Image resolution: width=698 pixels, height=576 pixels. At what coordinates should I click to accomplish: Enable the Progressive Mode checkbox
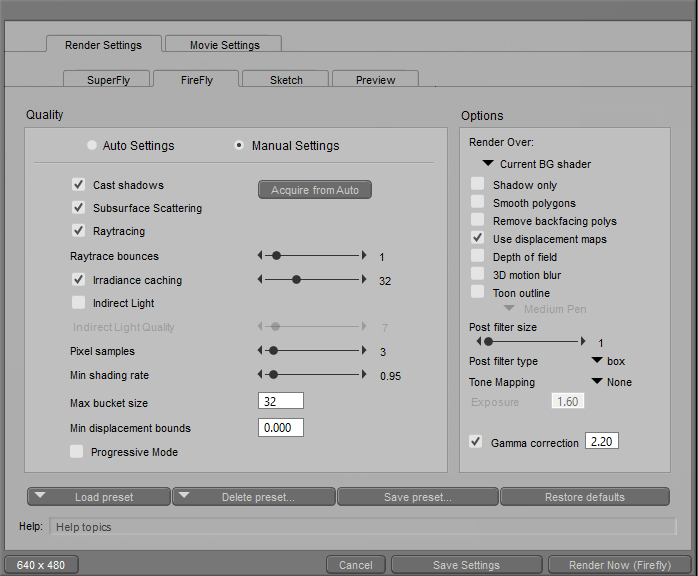[77, 451]
